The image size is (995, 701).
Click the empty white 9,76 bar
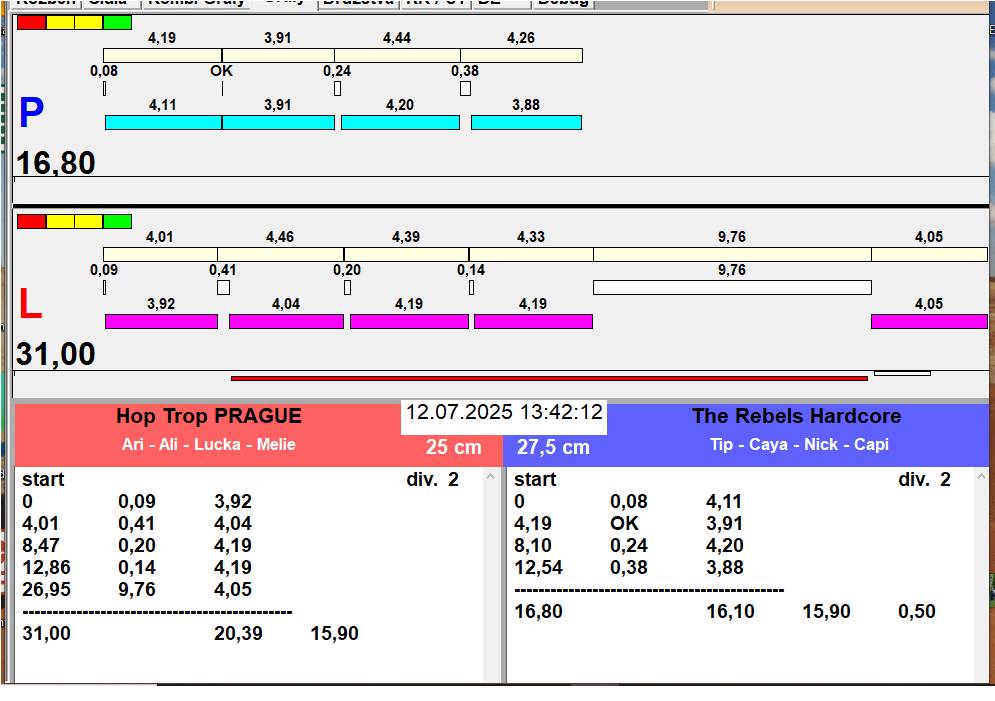(731, 287)
